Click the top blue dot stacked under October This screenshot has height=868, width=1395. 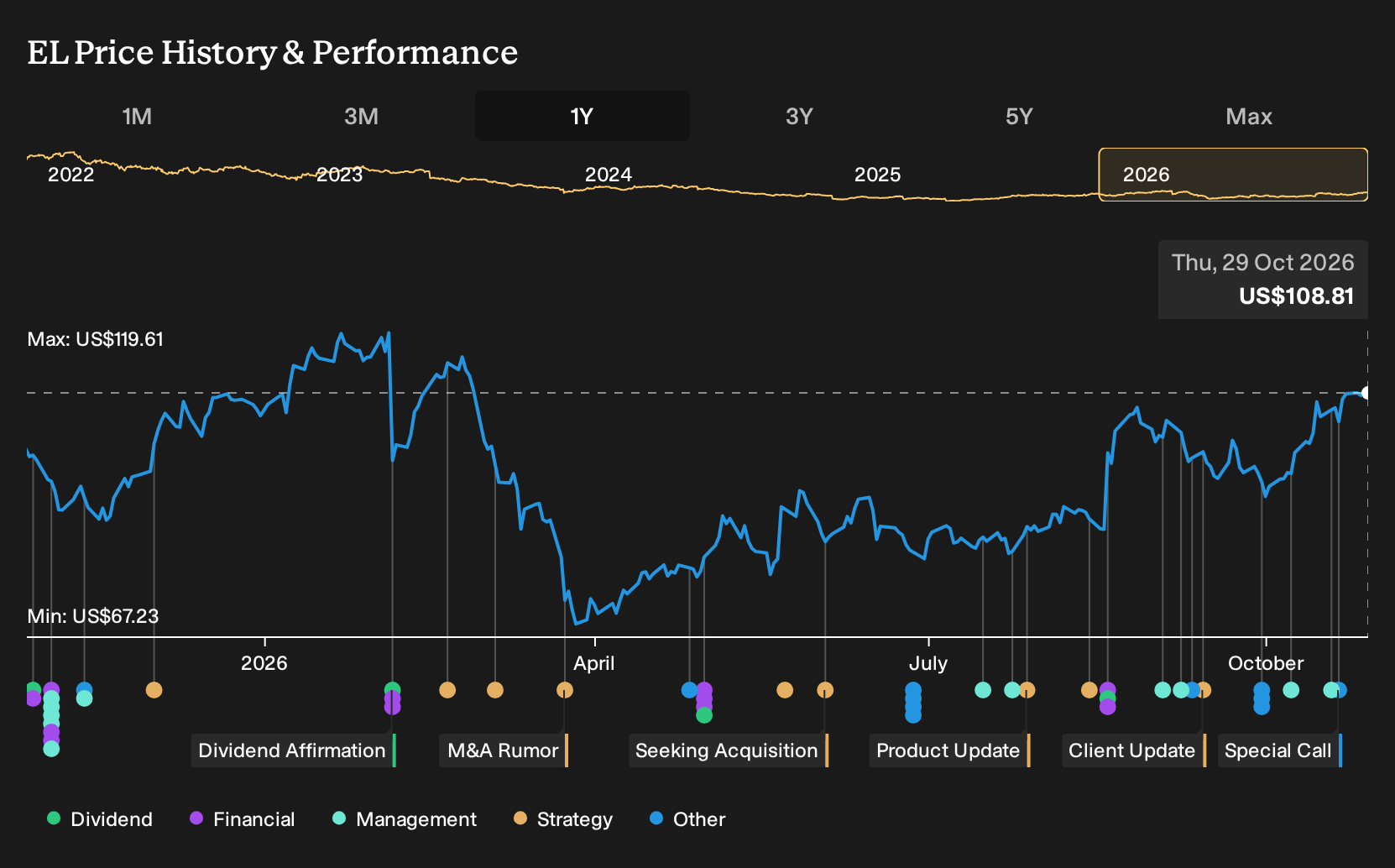[1262, 690]
